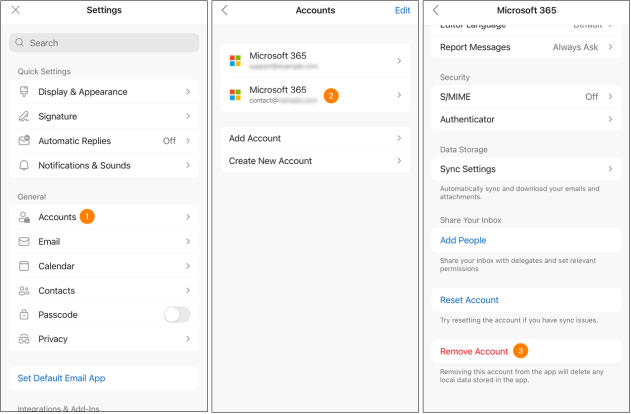
Task: Open Accounts in General settings
Action: tap(104, 217)
